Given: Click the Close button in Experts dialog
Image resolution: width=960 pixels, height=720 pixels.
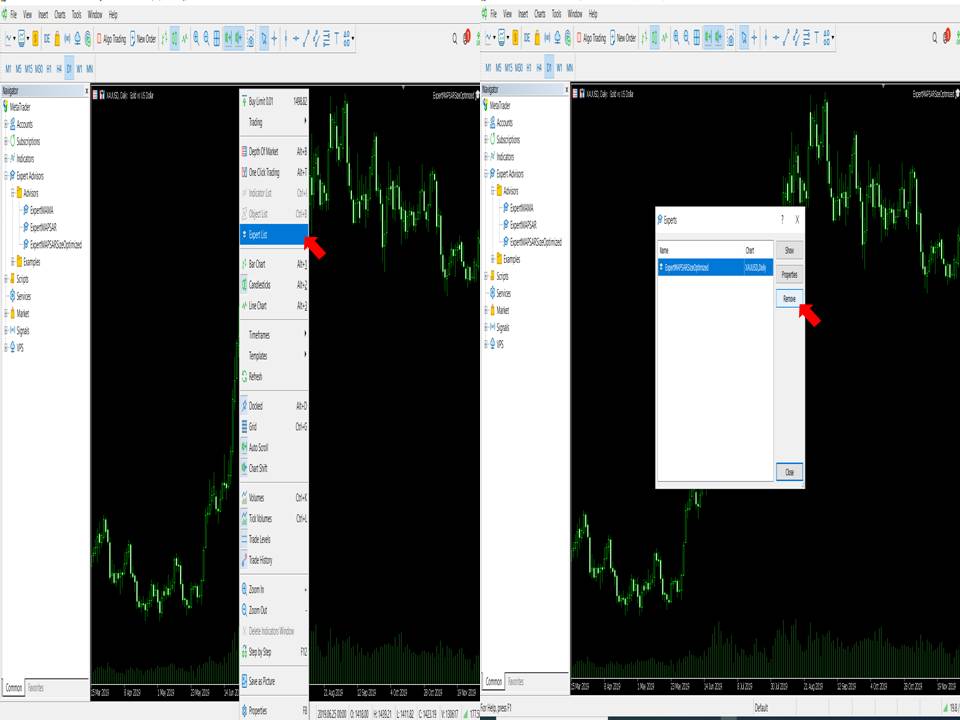Looking at the screenshot, I should coord(789,472).
